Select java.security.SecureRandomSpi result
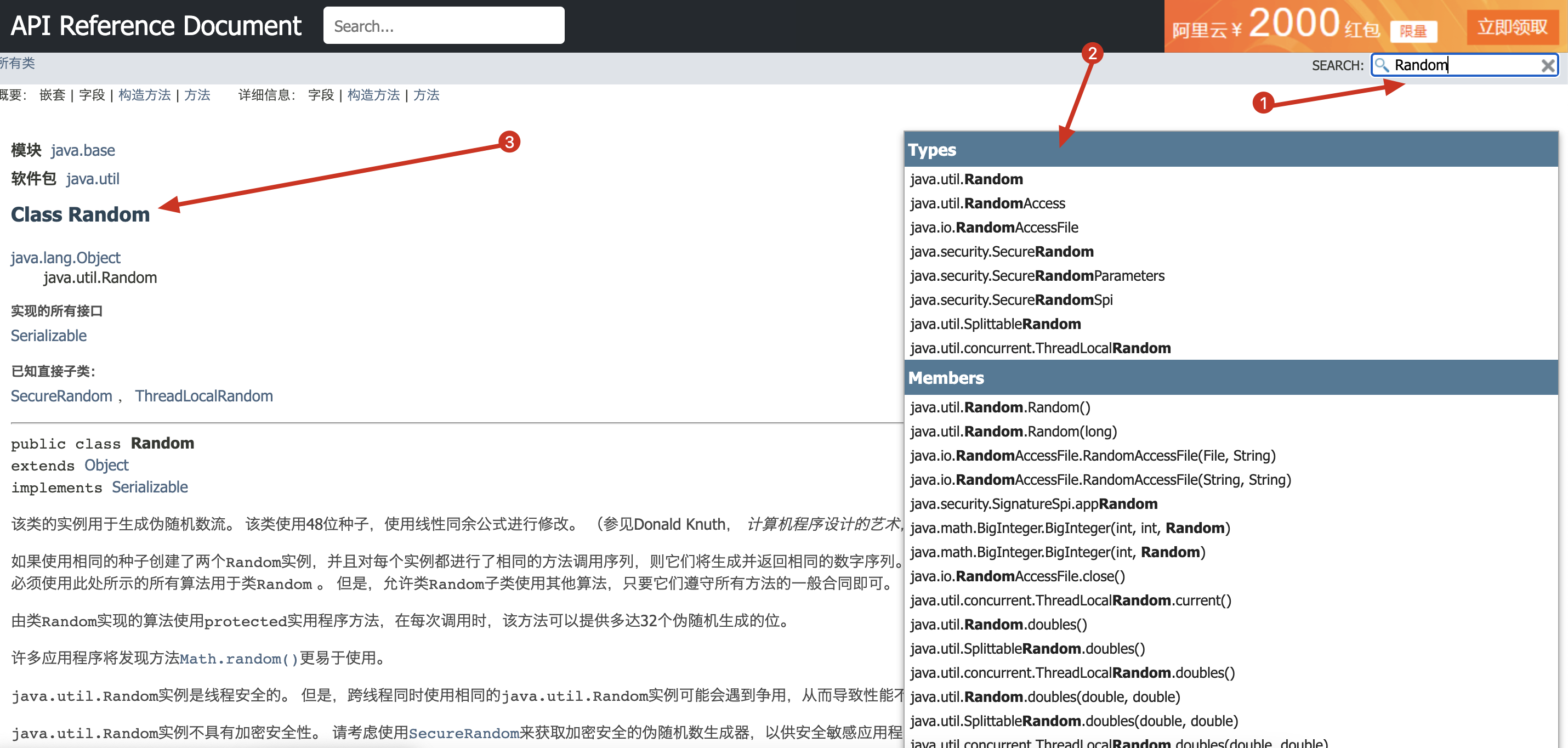Image resolution: width=1568 pixels, height=748 pixels. click(1231, 300)
